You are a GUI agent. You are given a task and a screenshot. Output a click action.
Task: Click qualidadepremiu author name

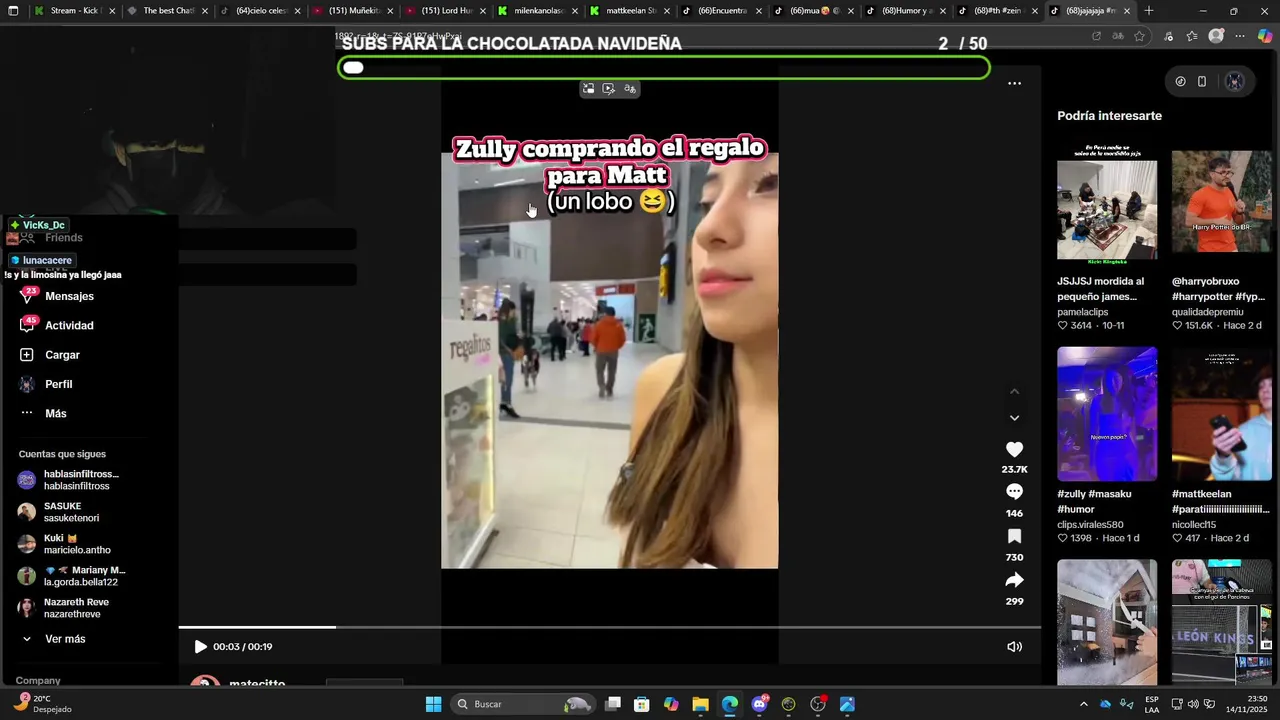[x=1208, y=312]
